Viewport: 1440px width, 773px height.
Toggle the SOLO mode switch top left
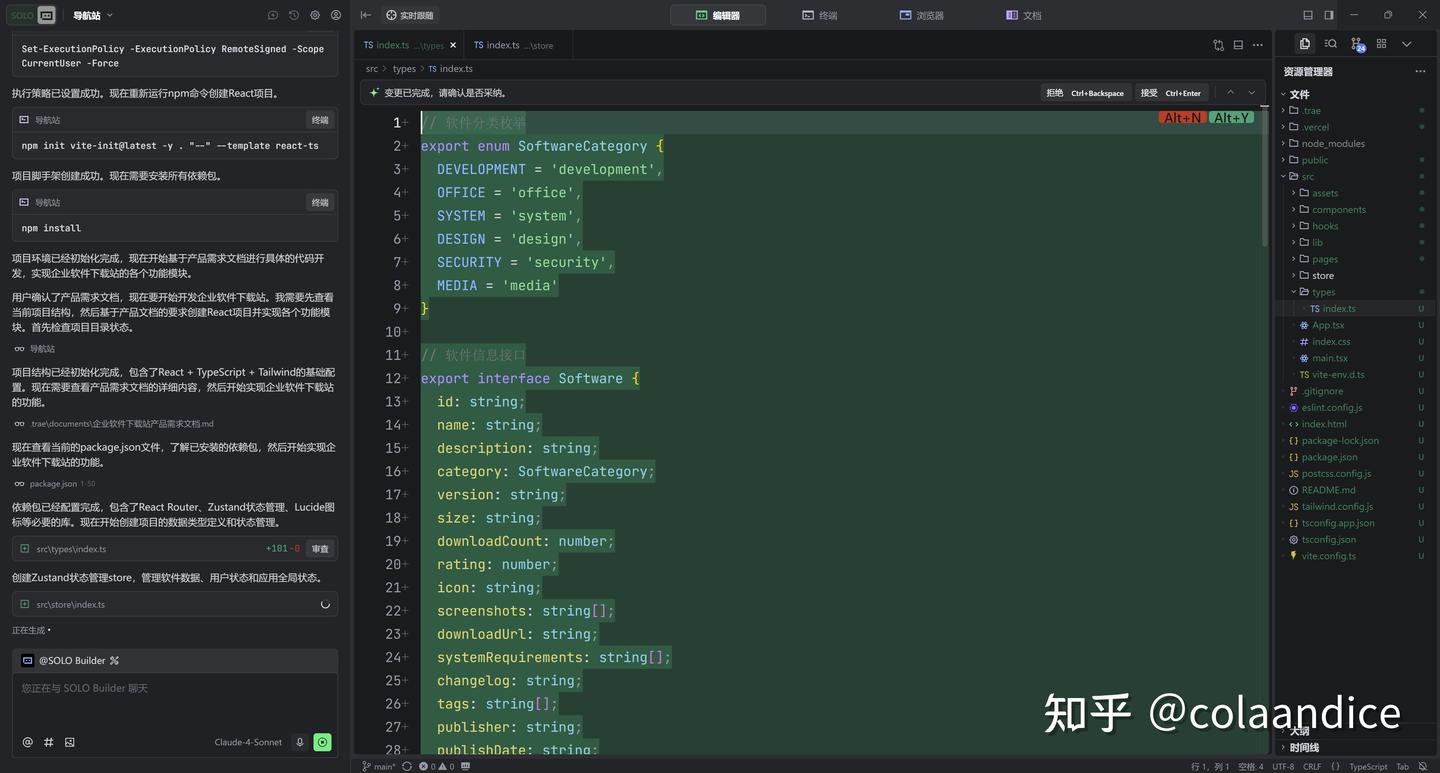click(37, 15)
